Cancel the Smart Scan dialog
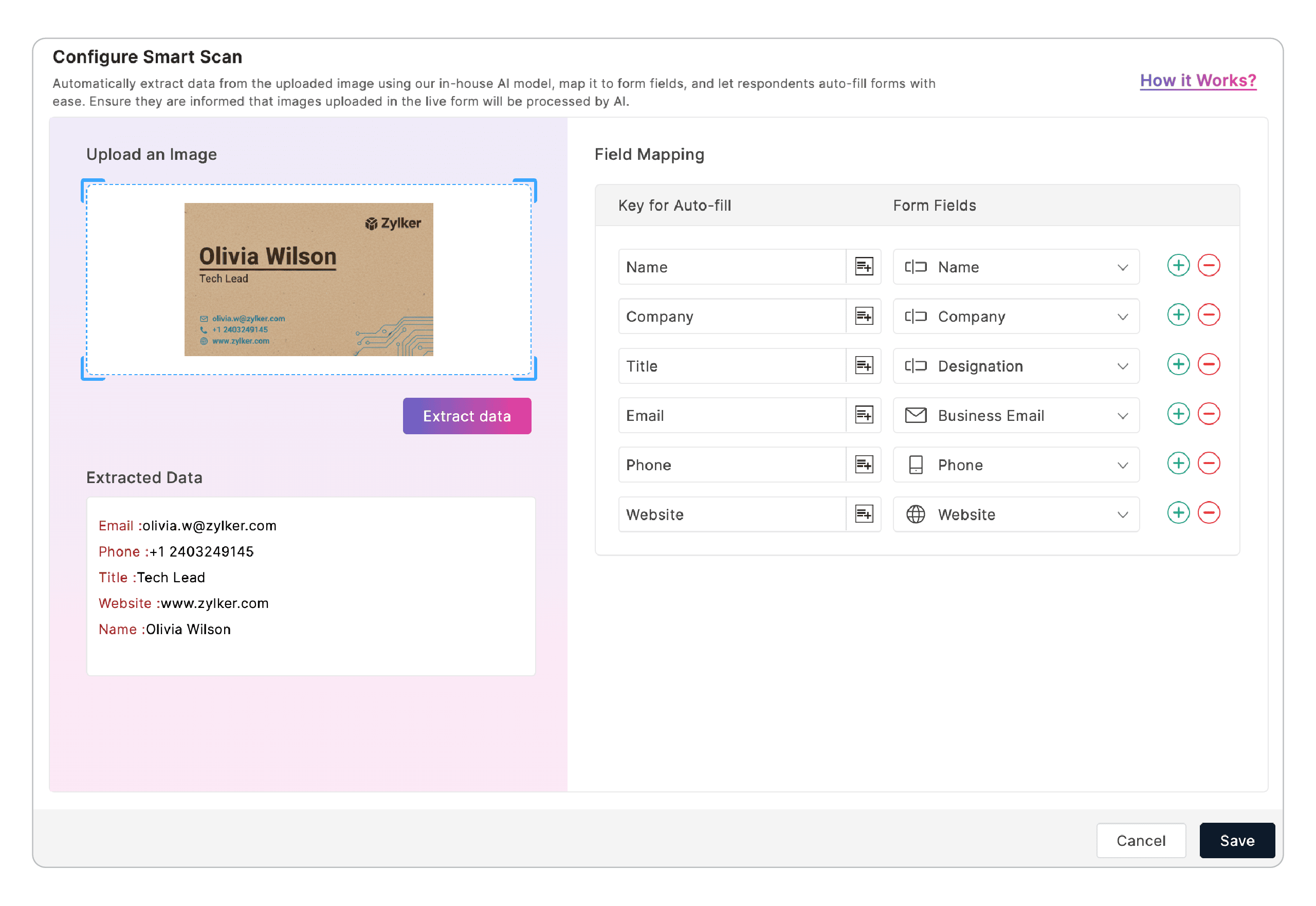Viewport: 1316px width, 906px height. [x=1141, y=840]
